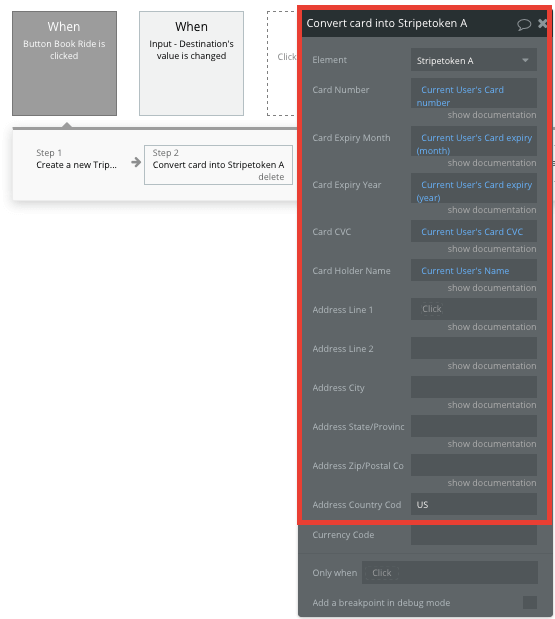This screenshot has height=619, width=555.
Task: Close the Convert card into Stripetoken A panel
Action: click(x=543, y=24)
